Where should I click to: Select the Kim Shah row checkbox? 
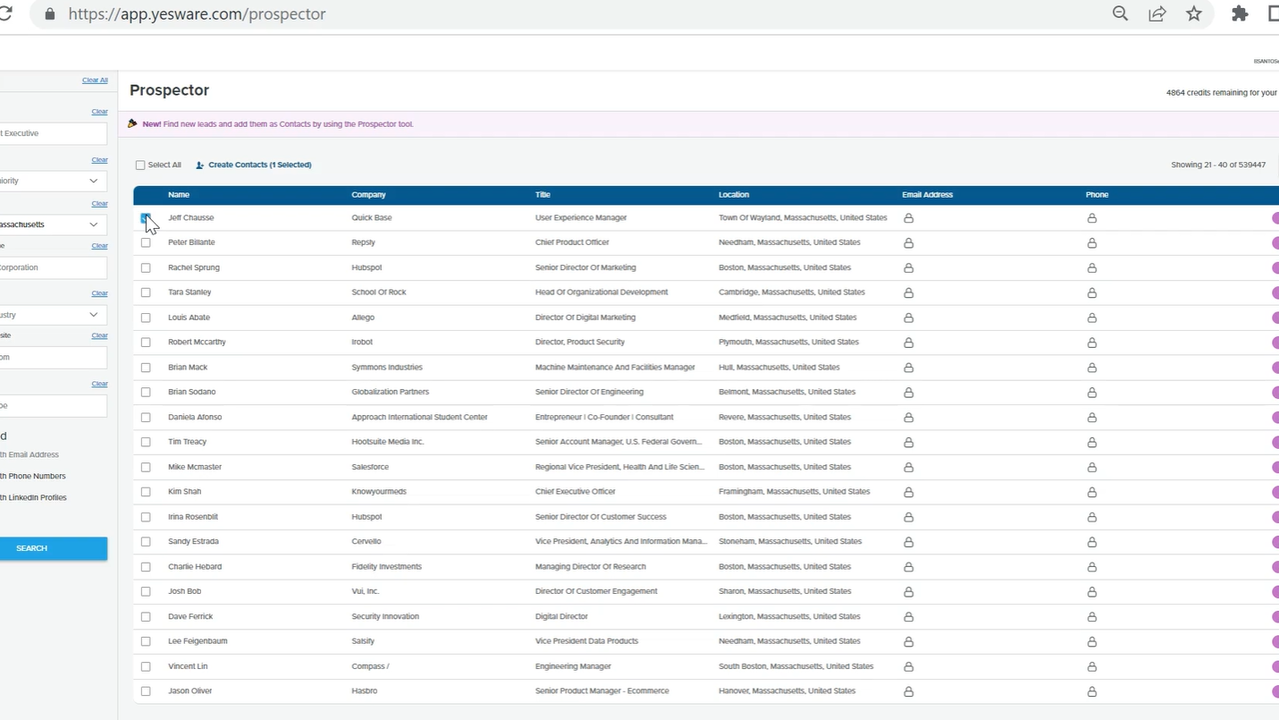pyautogui.click(x=146, y=491)
